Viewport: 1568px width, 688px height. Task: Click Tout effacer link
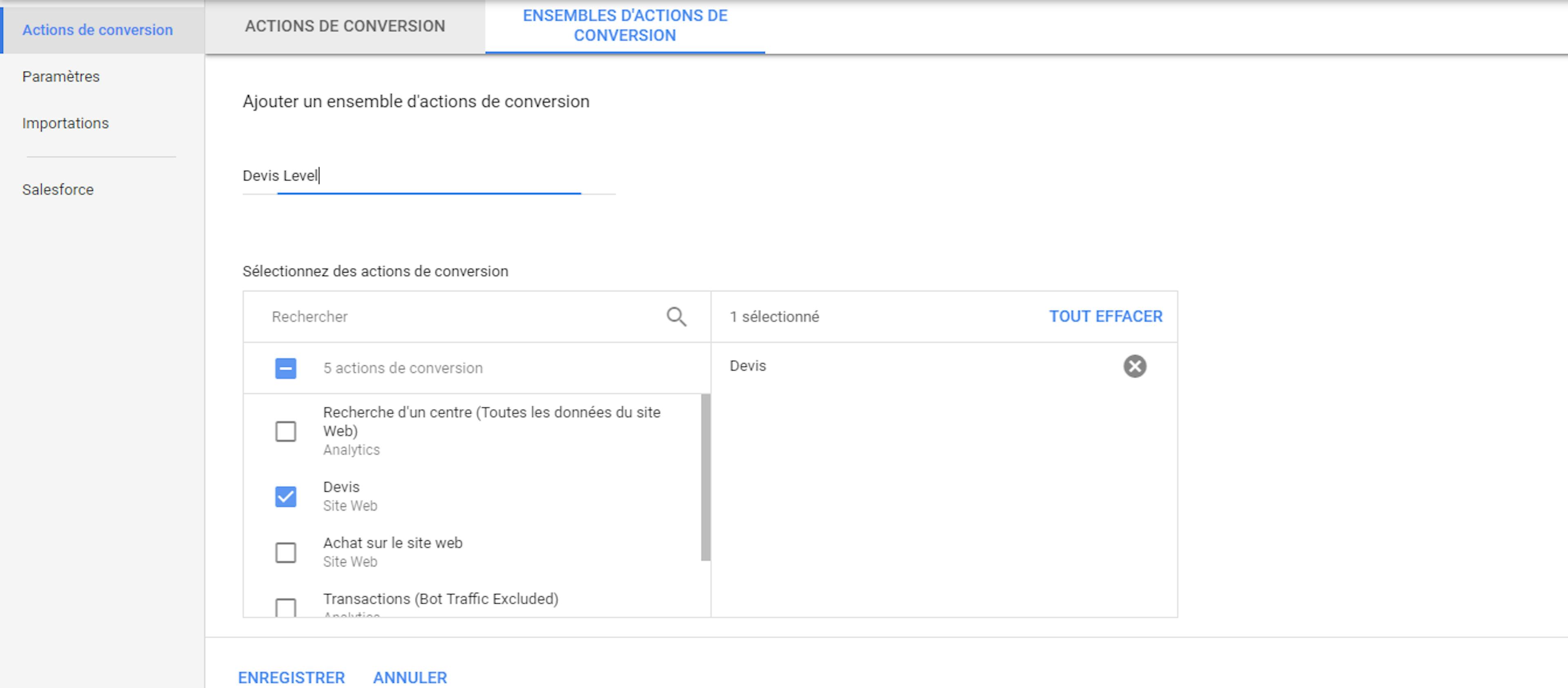(x=1105, y=316)
